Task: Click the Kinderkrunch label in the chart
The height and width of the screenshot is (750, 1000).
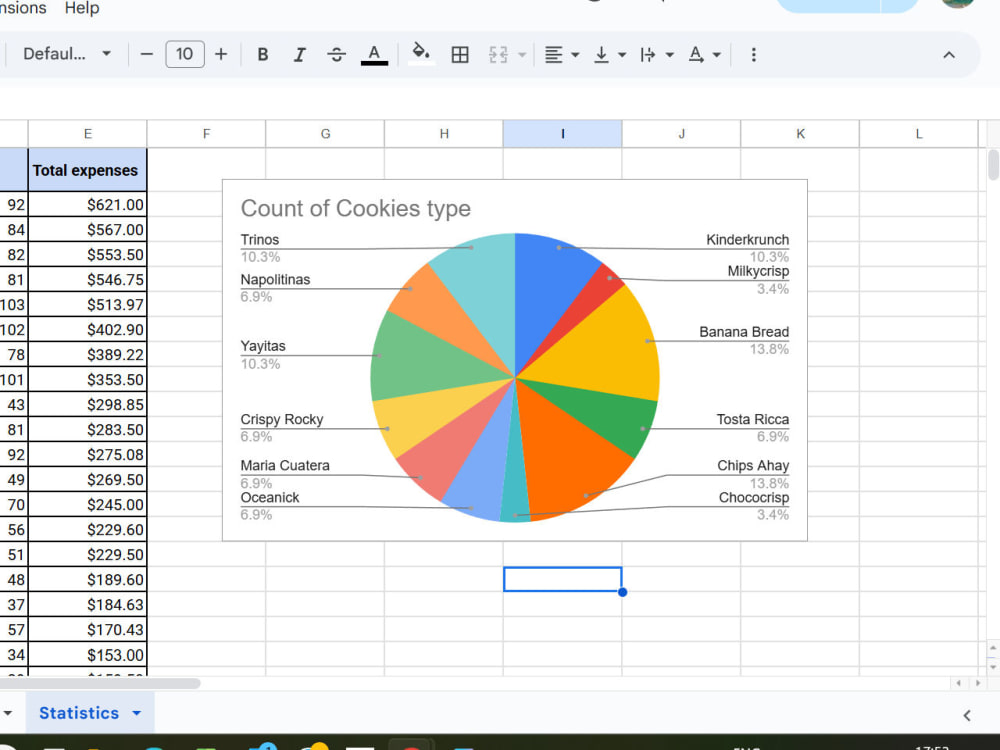Action: [747, 240]
